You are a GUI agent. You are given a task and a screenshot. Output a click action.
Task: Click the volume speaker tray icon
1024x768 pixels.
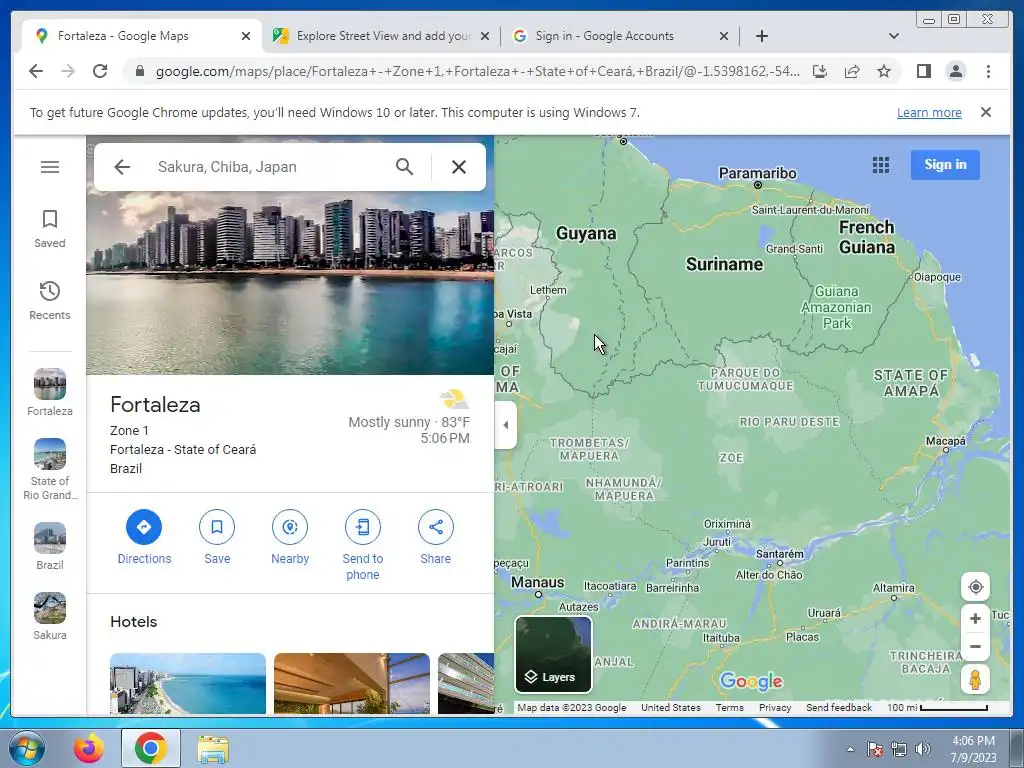[x=923, y=749]
